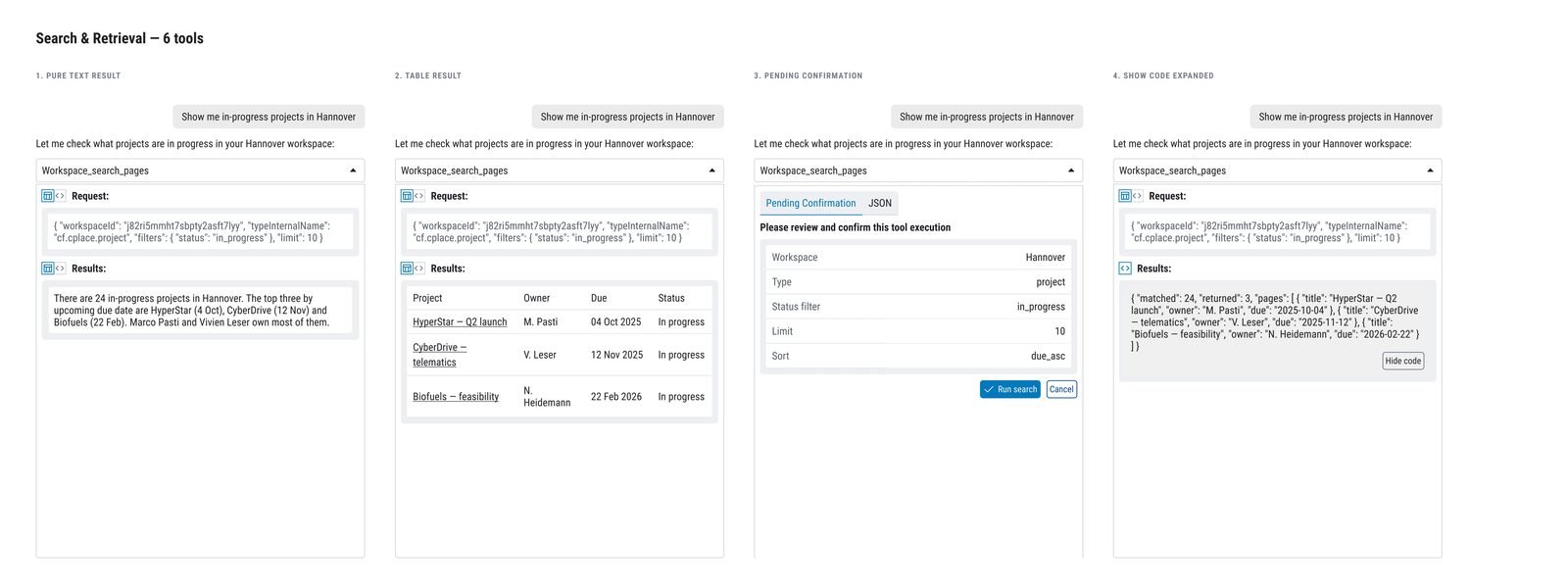Open the HyperStar — Q2 launch link
Image resolution: width=1568 pixels, height=588 pixels.
point(460,322)
